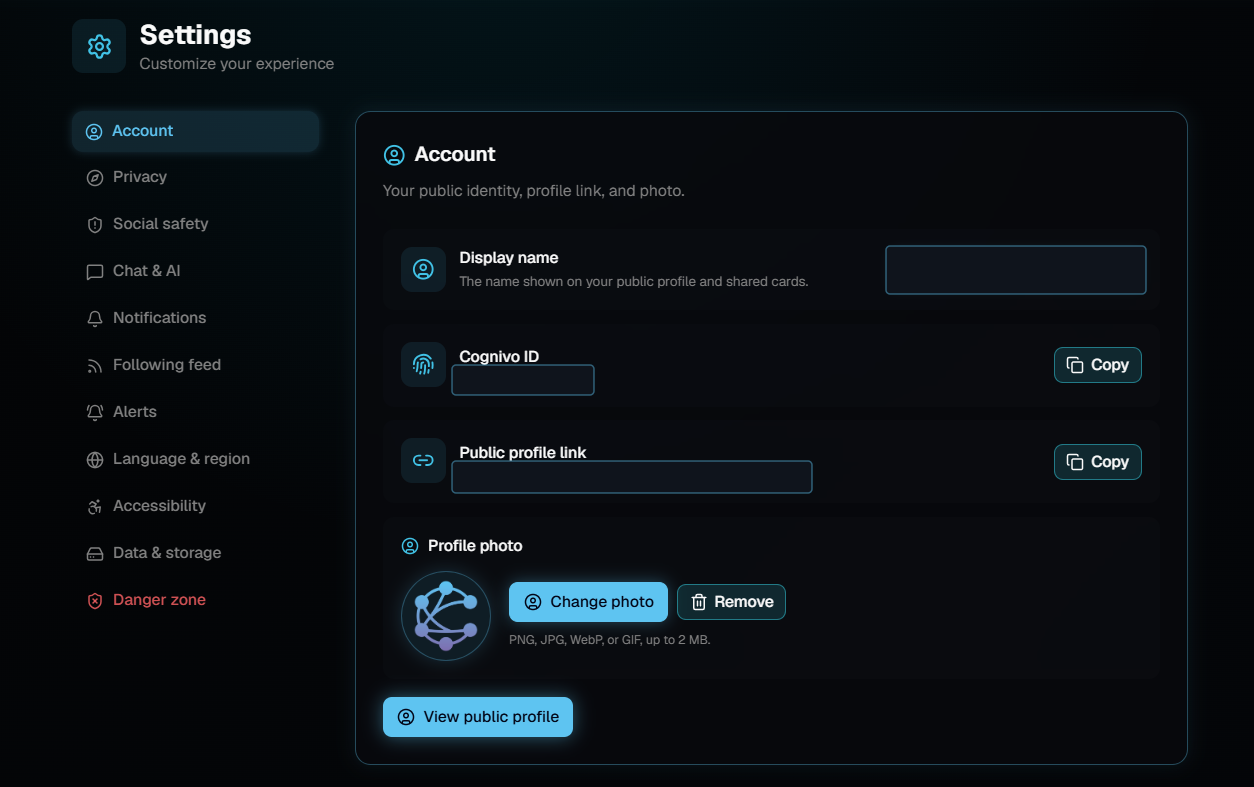Click the Account panel heading user icon
The image size is (1254, 787).
(x=394, y=155)
